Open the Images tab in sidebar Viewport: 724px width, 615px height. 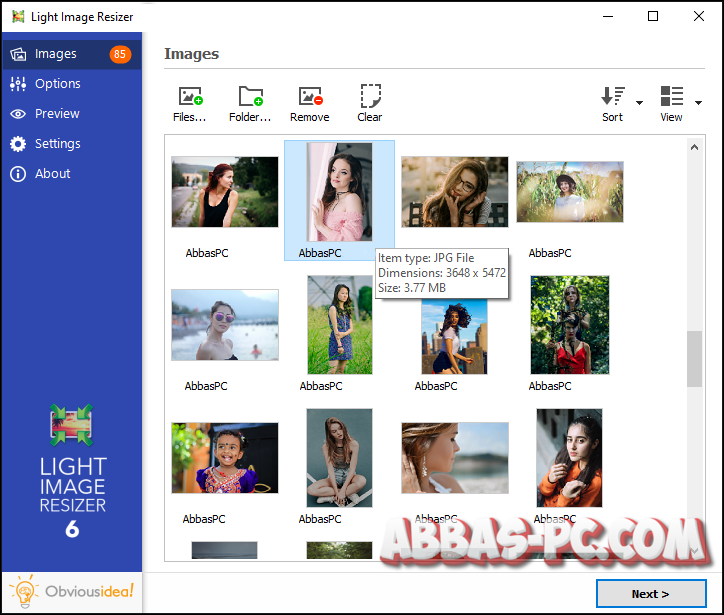(x=56, y=54)
